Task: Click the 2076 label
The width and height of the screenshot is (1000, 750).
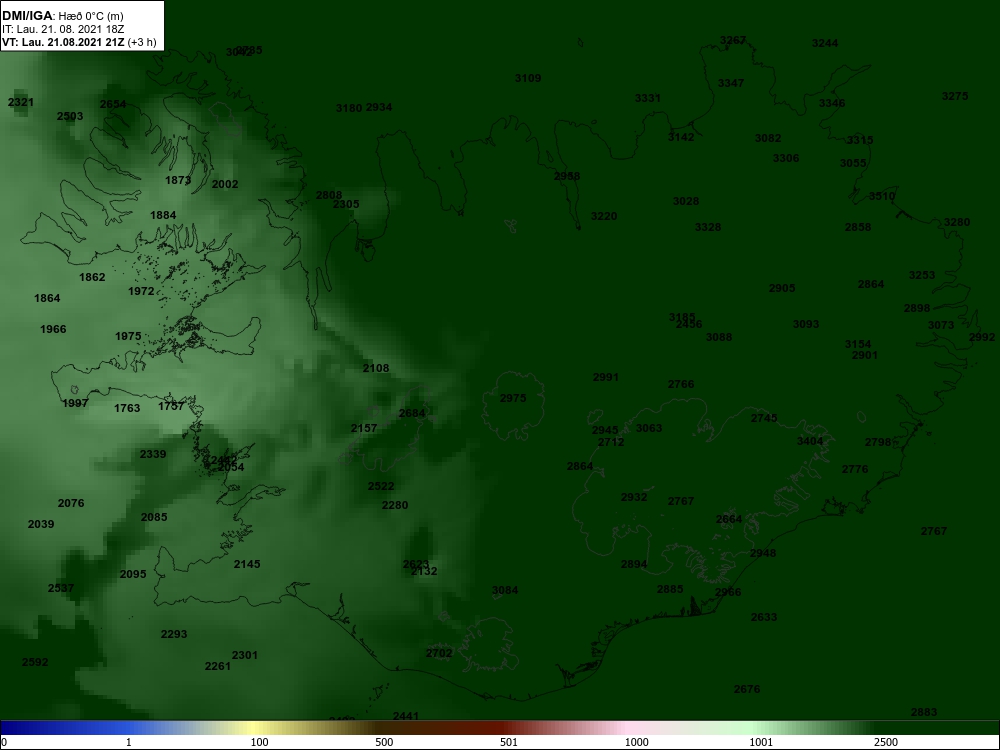Action: tap(71, 503)
